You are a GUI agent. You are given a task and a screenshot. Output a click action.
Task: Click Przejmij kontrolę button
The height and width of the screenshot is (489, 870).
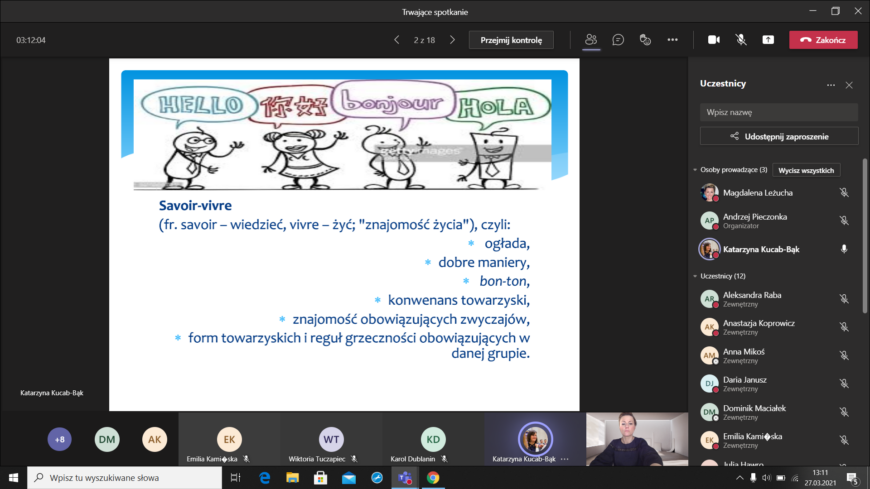[x=511, y=40]
